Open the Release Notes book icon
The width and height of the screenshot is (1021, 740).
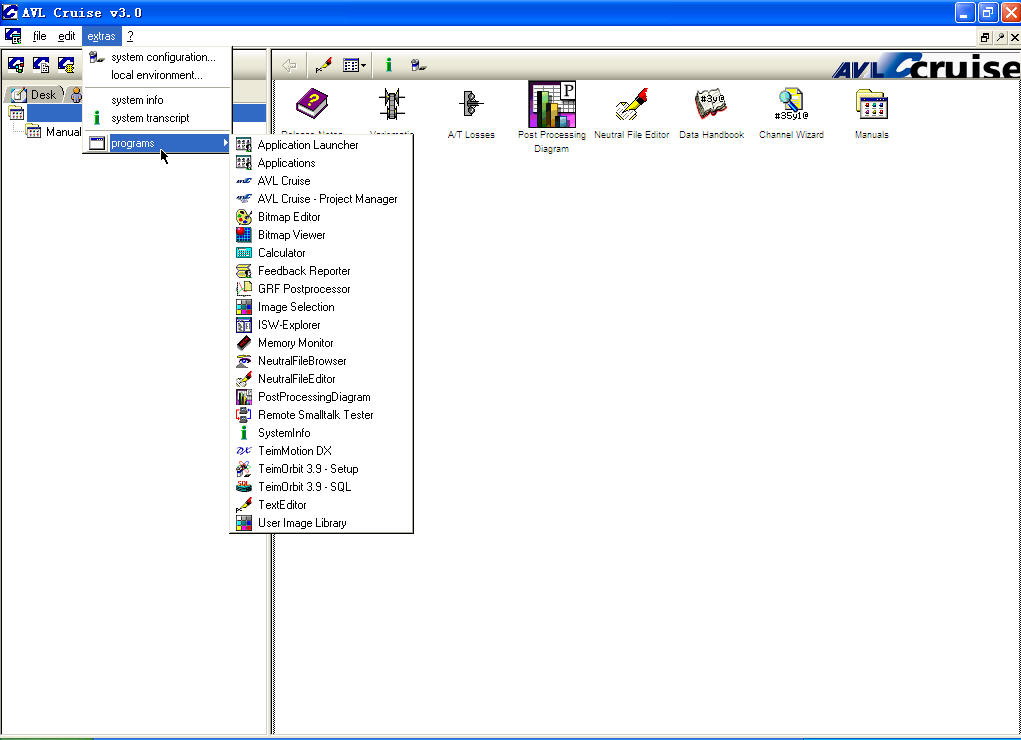(312, 104)
